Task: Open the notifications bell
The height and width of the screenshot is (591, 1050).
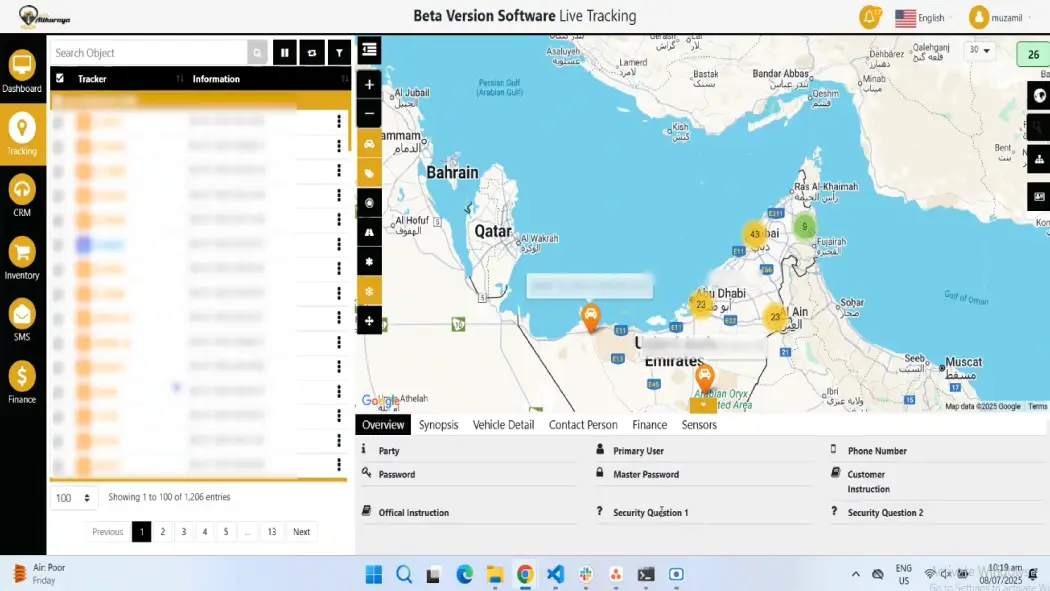Action: tap(870, 17)
